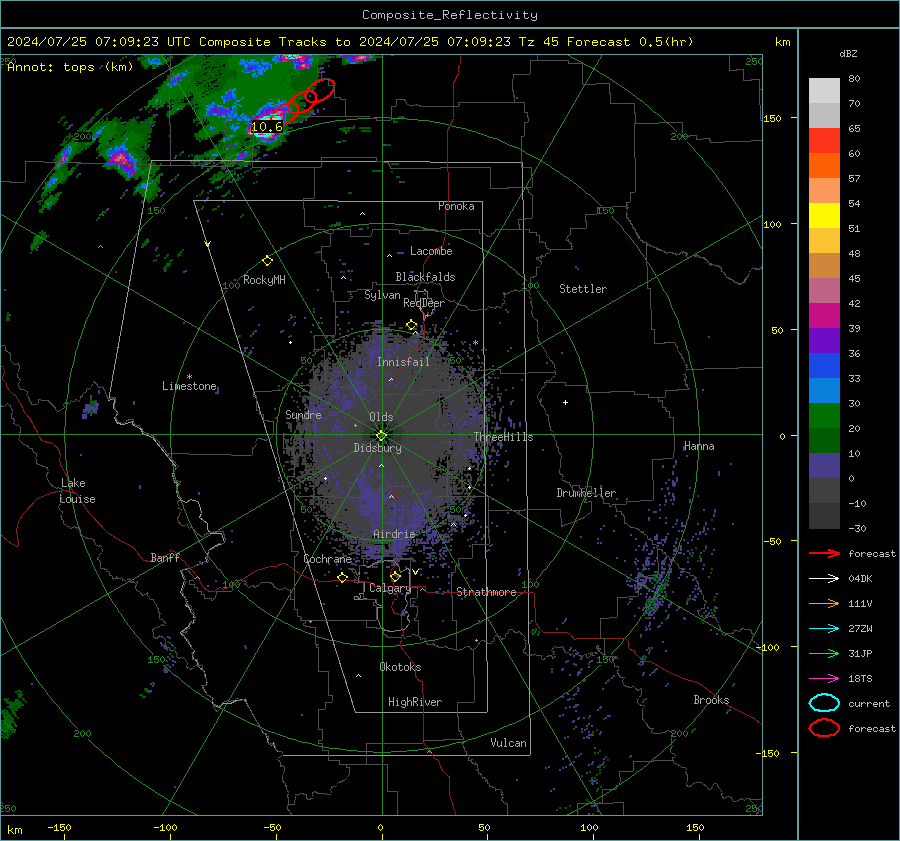
Task: Click the Drumheller label
Action: (x=586, y=493)
